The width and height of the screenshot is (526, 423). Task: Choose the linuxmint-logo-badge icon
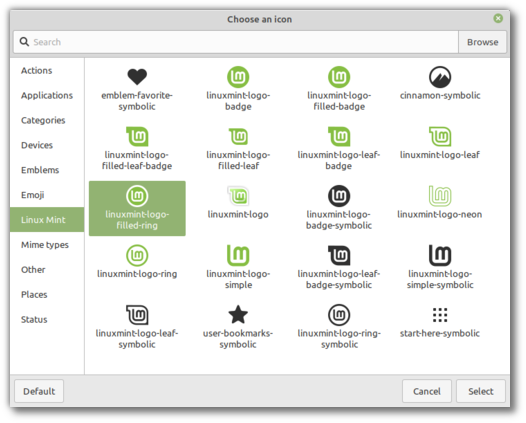coord(238,77)
